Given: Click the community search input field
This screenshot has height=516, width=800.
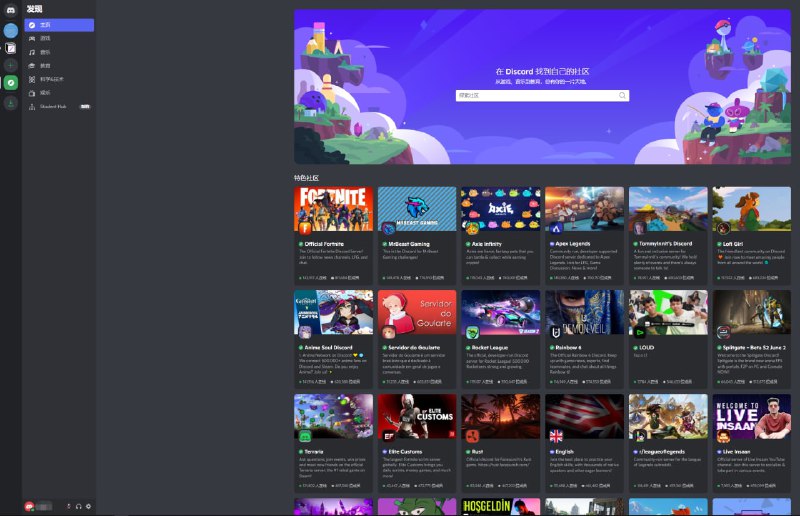Looking at the screenshot, I should [x=535, y=96].
